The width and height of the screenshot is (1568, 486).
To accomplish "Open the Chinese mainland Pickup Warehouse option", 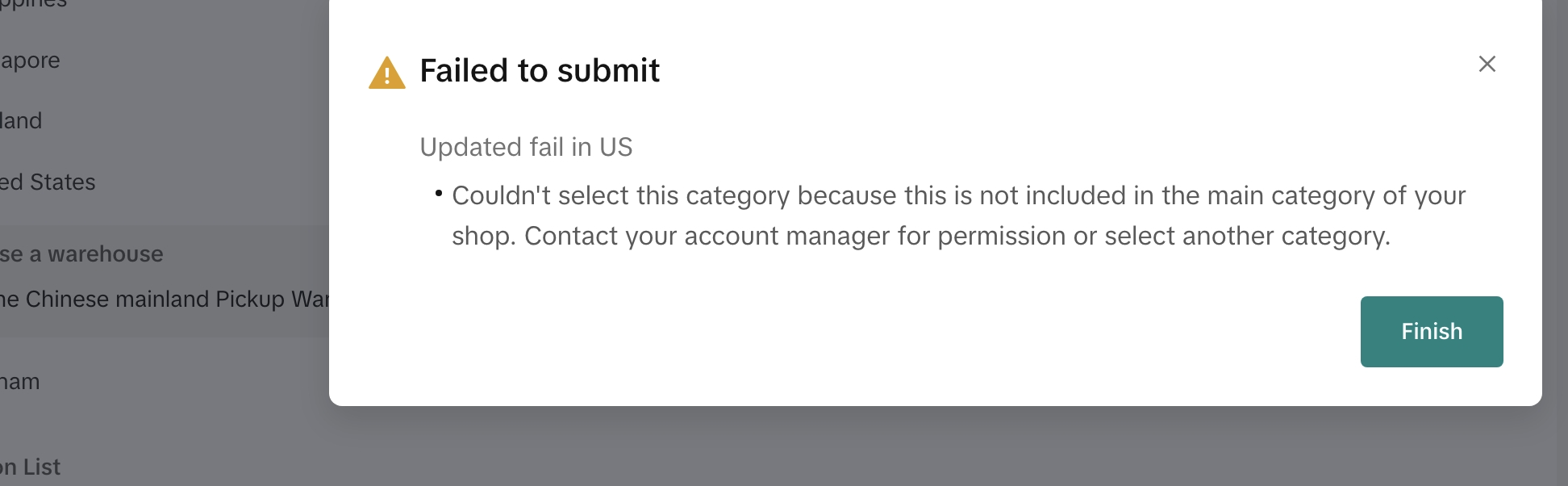I will click(x=165, y=300).
